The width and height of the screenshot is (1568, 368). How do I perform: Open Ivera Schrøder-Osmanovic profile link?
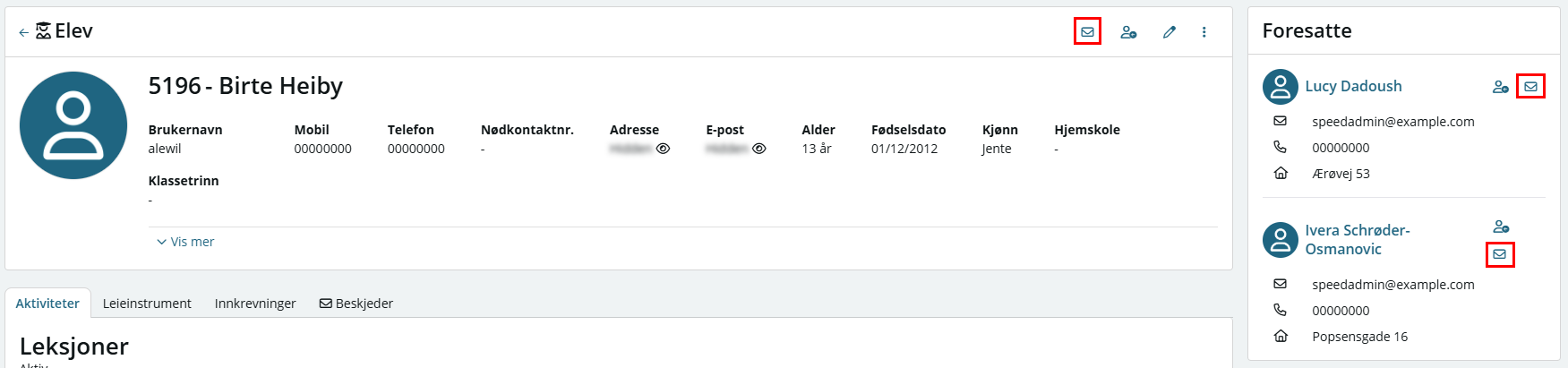(x=1358, y=240)
